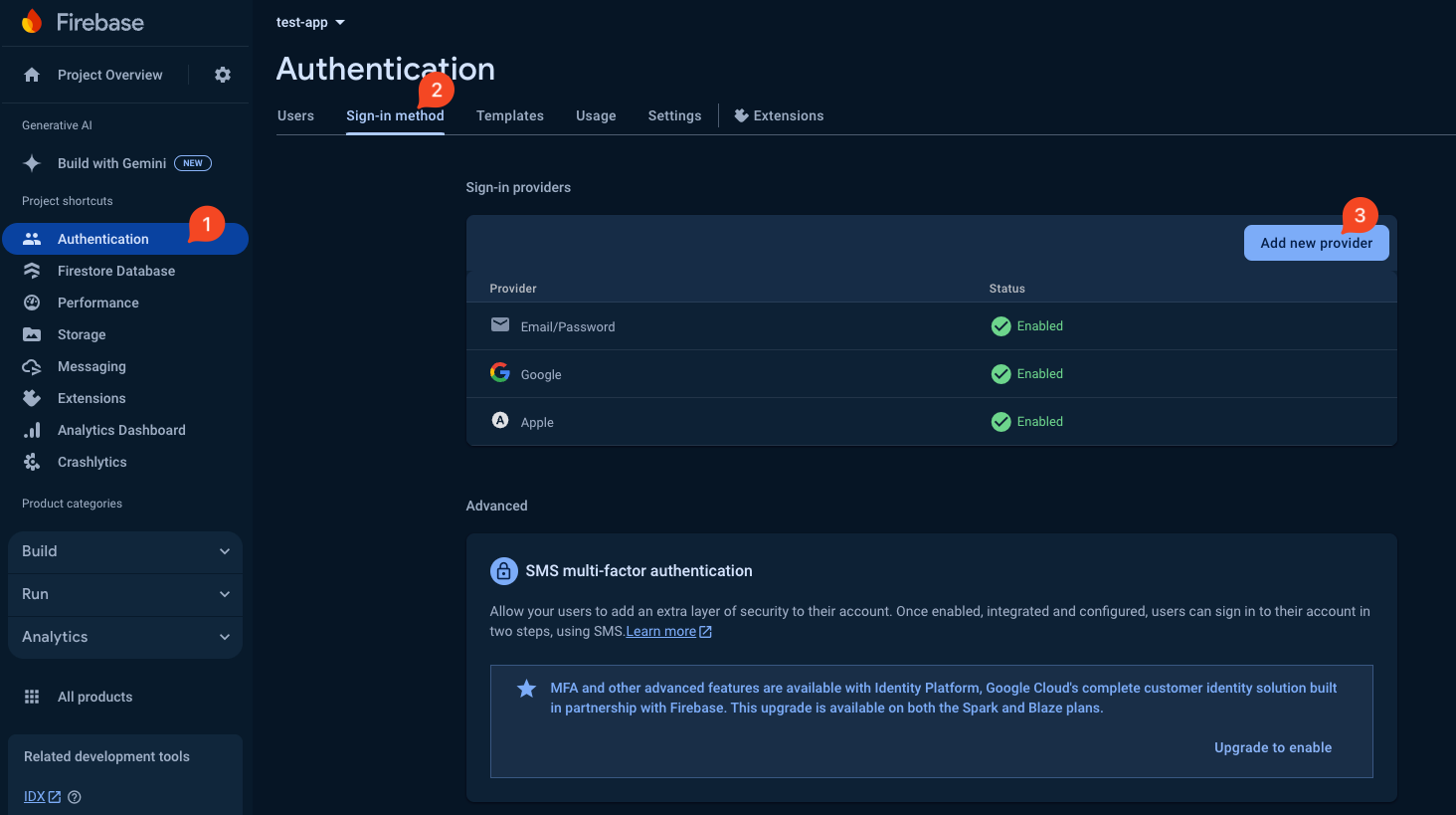Viewport: 1456px width, 815px height.
Task: Open project settings gear icon
Action: (x=223, y=75)
